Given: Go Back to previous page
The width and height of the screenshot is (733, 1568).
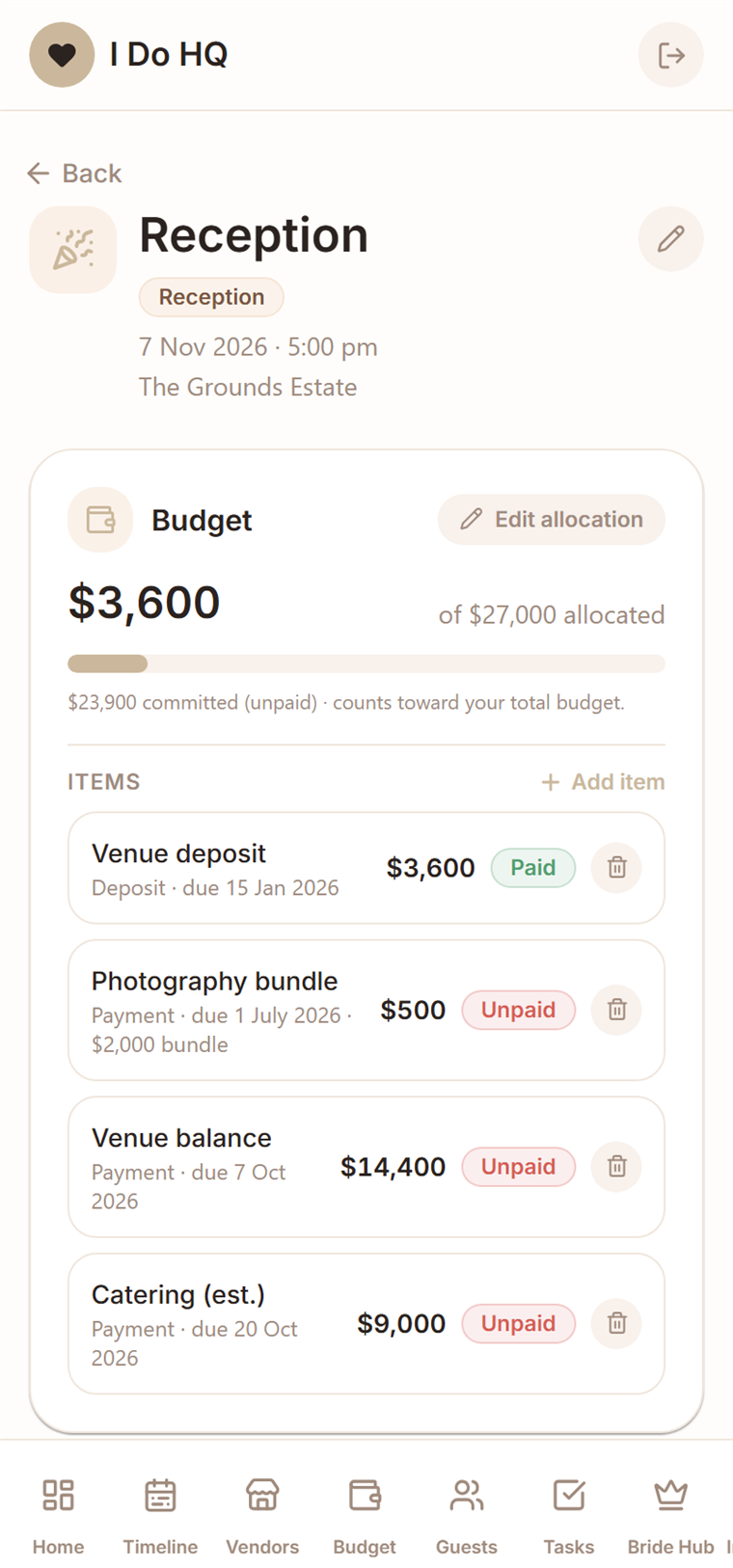Looking at the screenshot, I should click(x=74, y=174).
